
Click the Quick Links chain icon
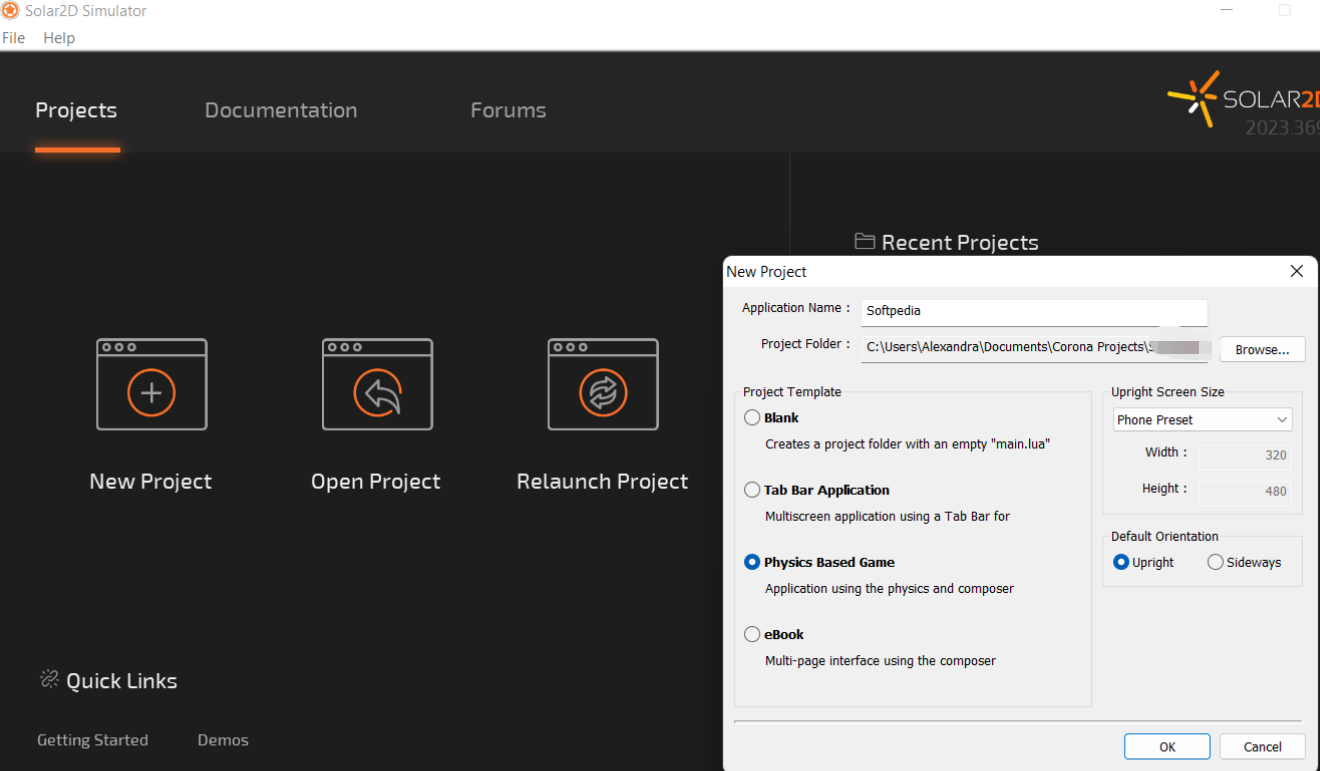(x=49, y=680)
